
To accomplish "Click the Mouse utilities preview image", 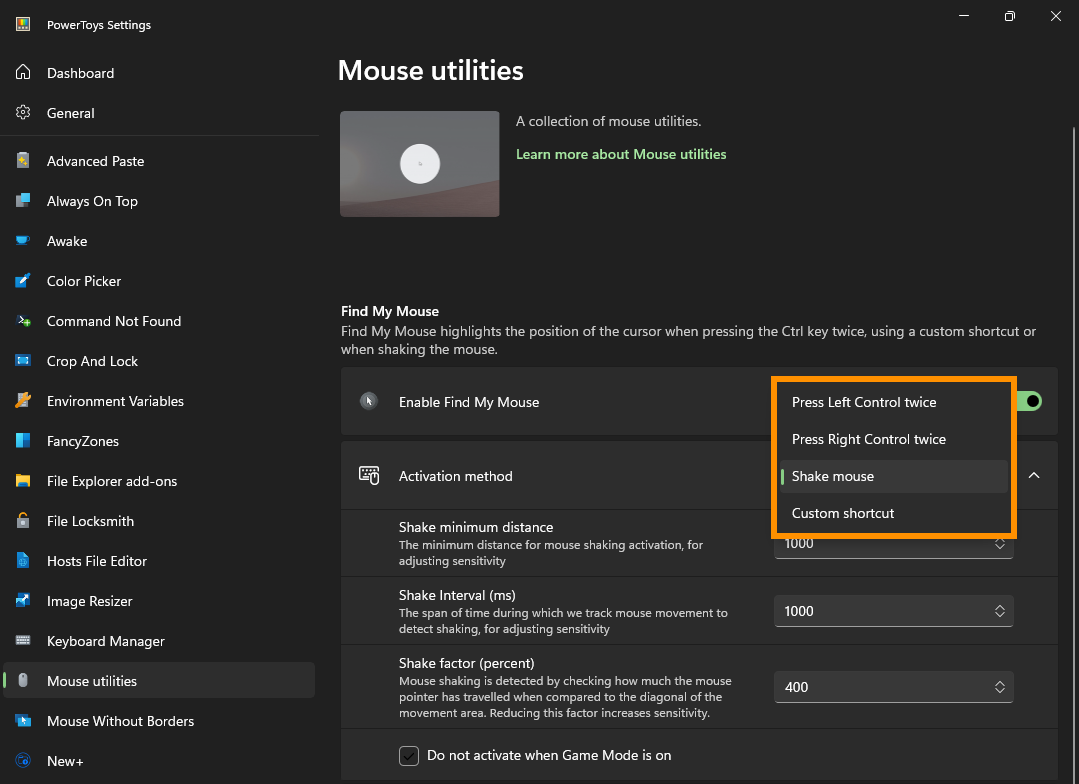I will (420, 164).
